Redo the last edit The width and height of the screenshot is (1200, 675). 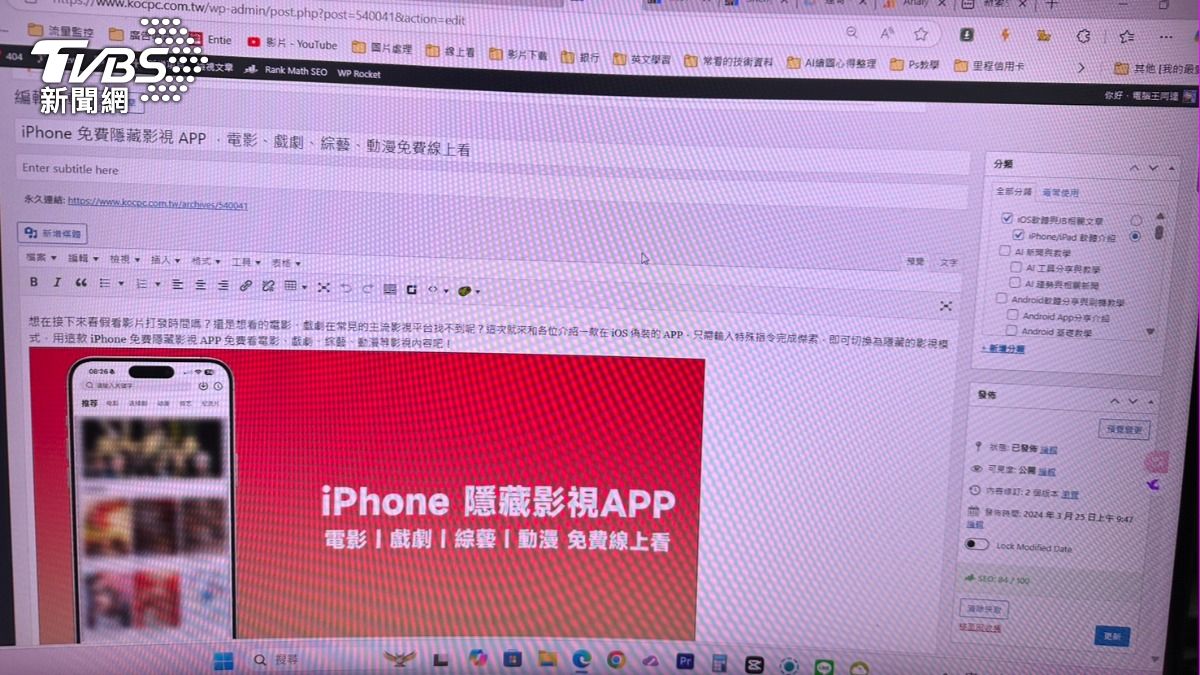pos(368,288)
